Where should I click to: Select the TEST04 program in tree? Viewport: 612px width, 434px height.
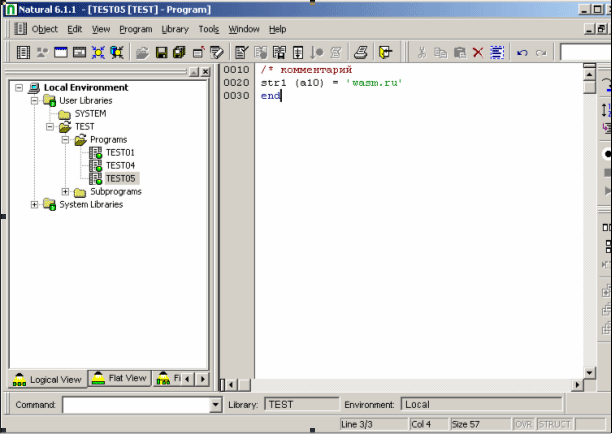(x=120, y=165)
